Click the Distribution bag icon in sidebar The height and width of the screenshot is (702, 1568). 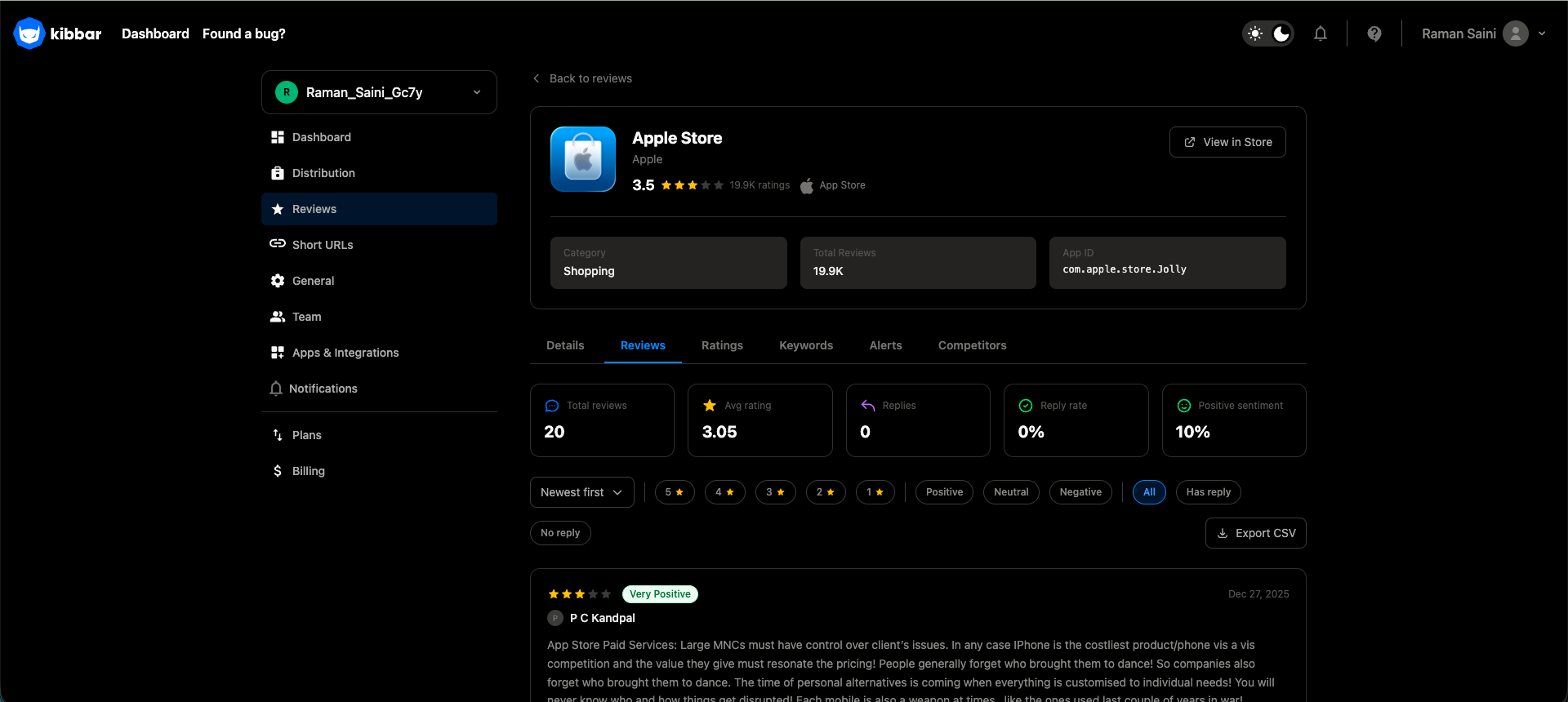coord(278,173)
